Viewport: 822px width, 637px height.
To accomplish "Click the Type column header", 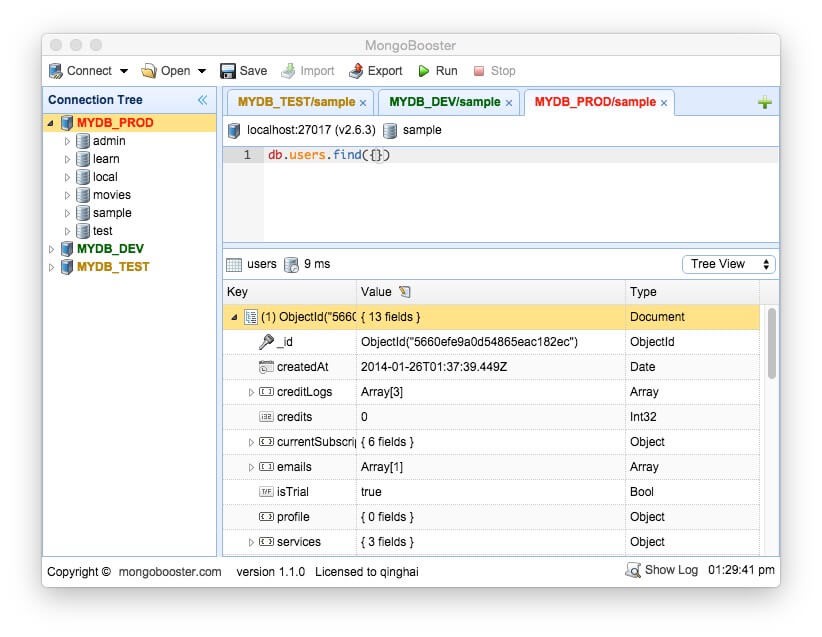I will tap(692, 291).
